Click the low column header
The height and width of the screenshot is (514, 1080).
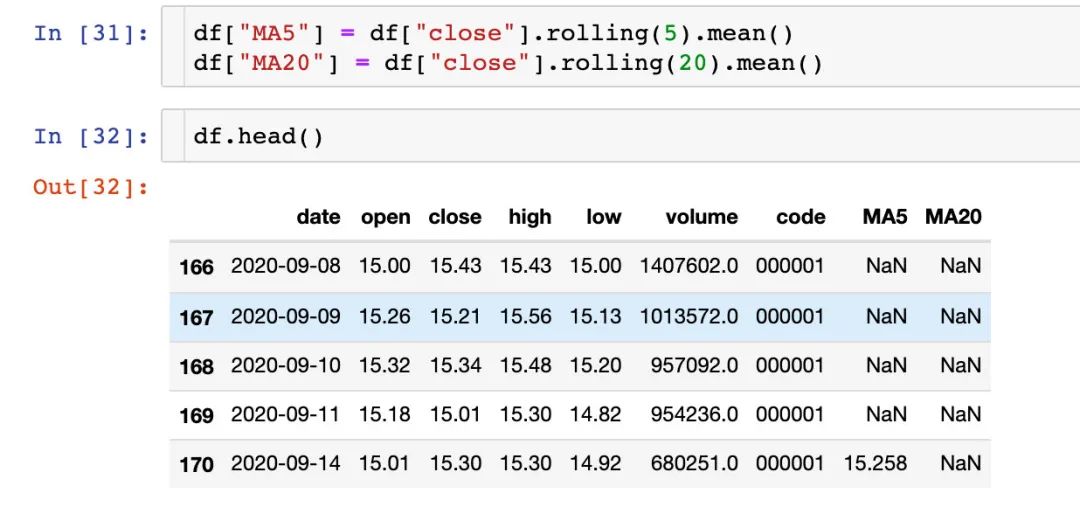(603, 217)
